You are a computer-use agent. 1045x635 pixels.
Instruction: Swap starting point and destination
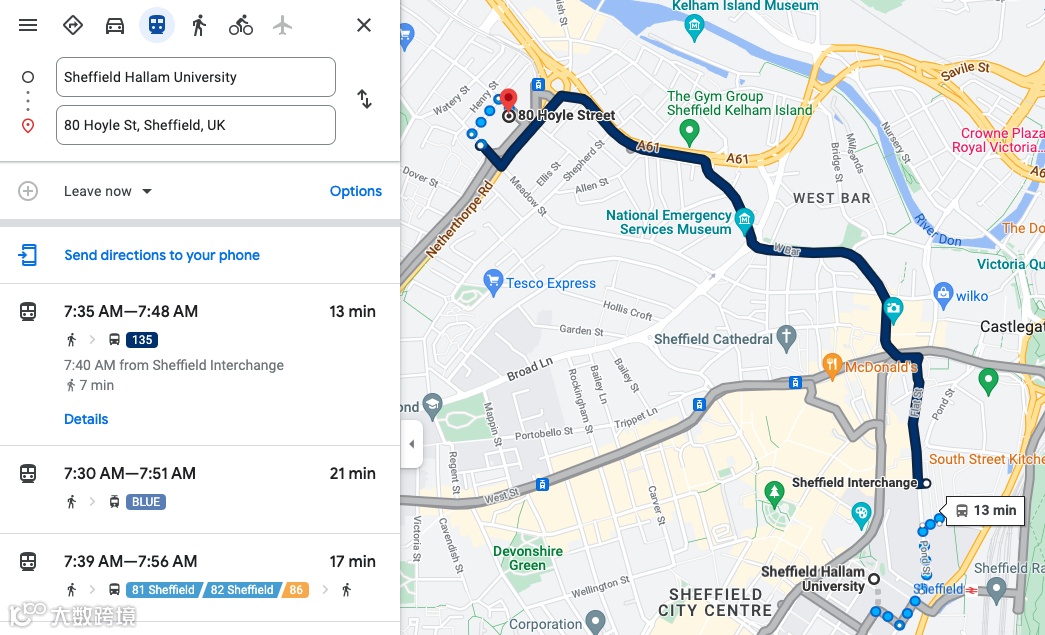364,99
